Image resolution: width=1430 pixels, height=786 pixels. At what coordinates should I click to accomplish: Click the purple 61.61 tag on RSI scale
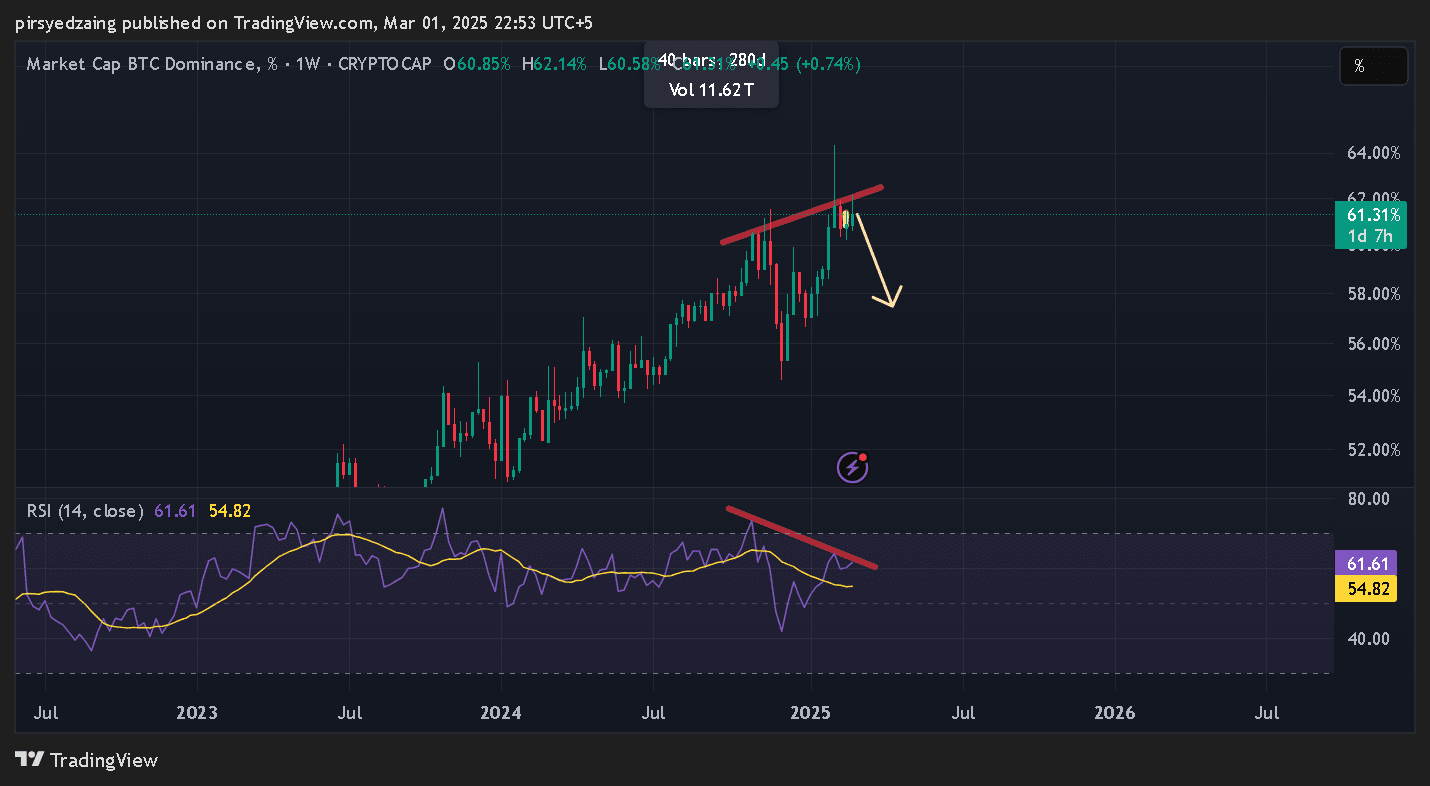(1366, 564)
